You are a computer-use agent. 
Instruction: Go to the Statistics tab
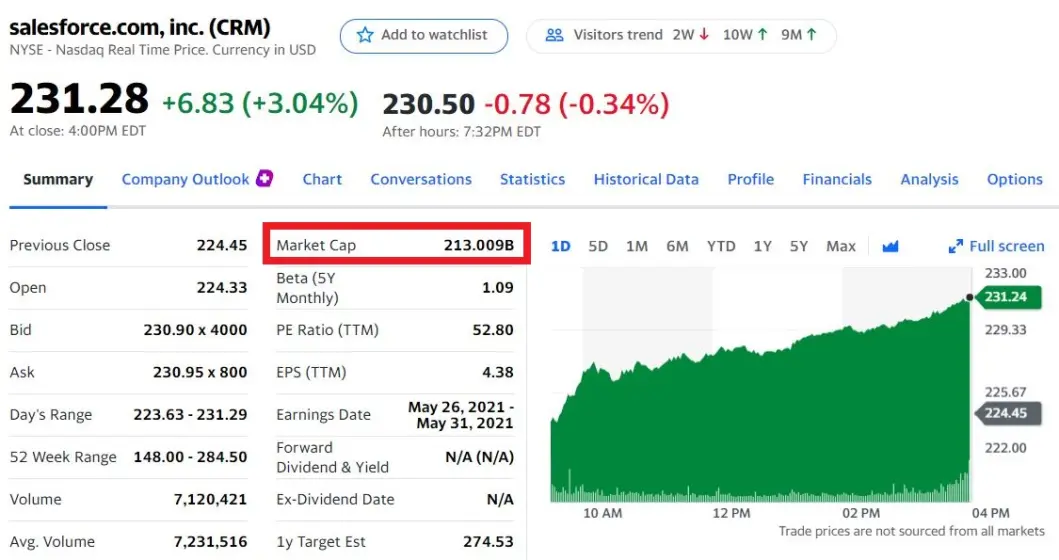(532, 180)
